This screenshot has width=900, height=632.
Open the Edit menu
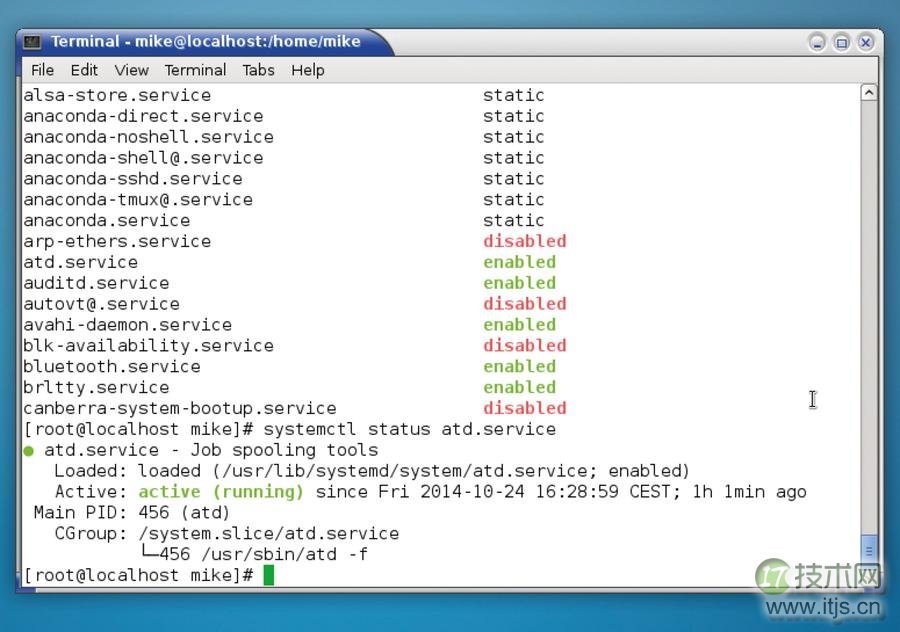coord(84,70)
